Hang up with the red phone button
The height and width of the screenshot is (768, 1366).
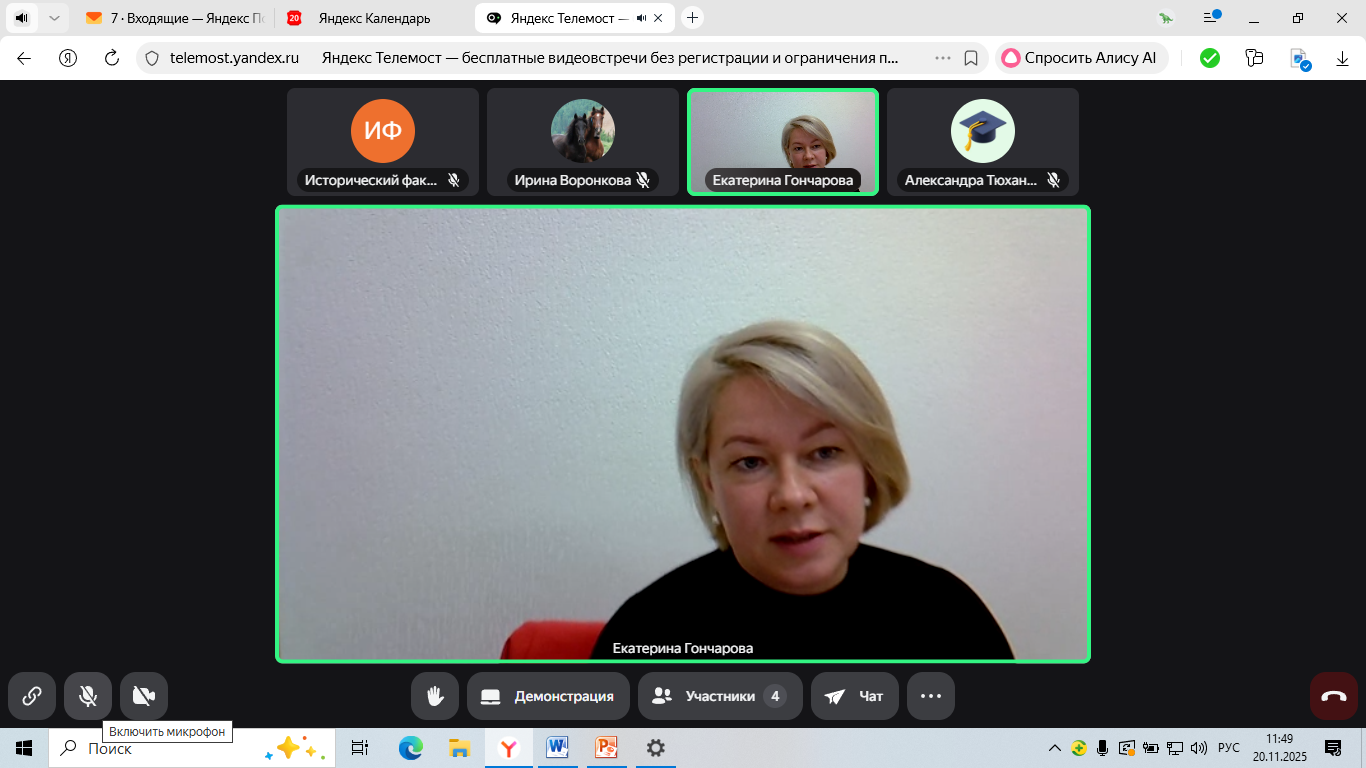[1334, 696]
